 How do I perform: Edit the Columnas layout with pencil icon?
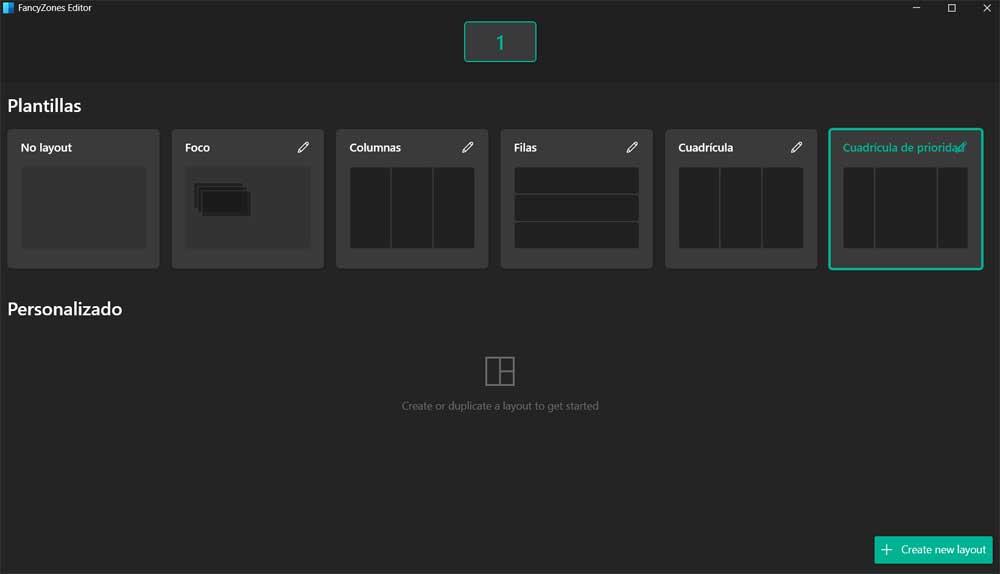click(467, 147)
